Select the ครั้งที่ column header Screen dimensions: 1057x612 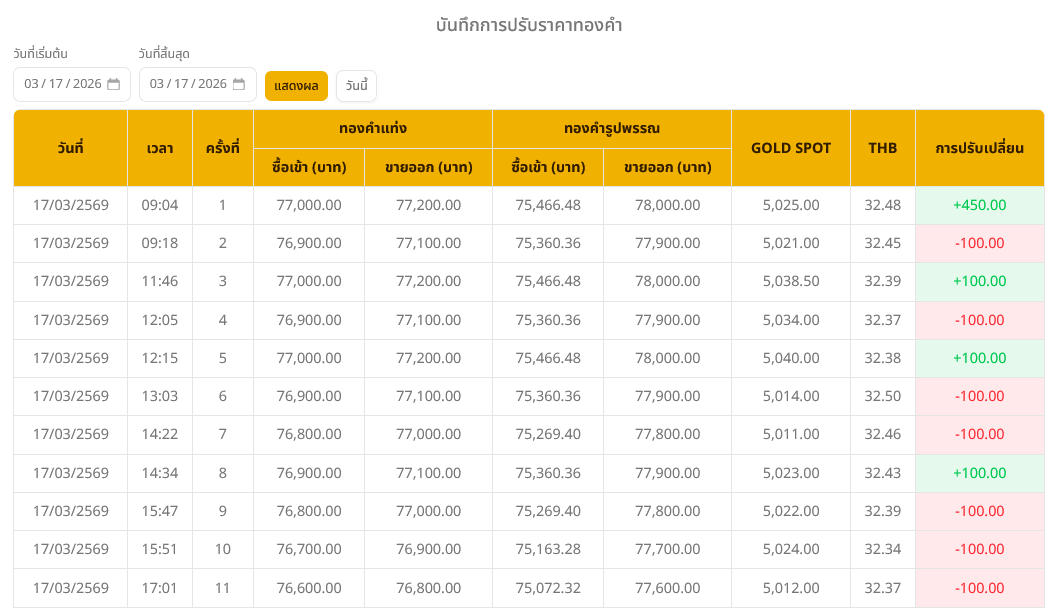222,148
